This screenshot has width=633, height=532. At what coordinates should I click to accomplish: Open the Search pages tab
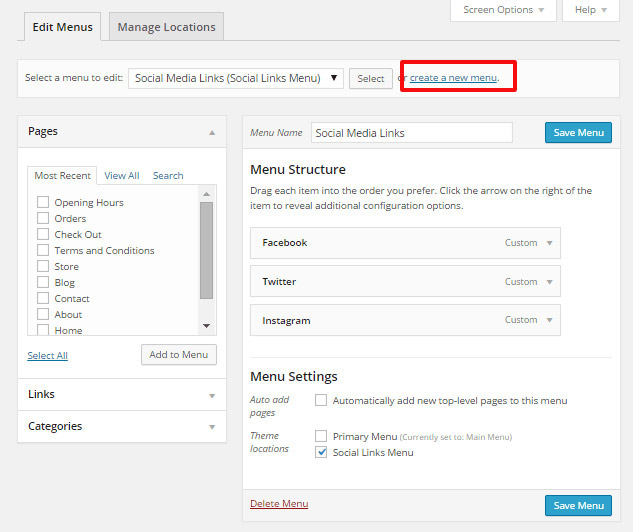click(x=168, y=176)
